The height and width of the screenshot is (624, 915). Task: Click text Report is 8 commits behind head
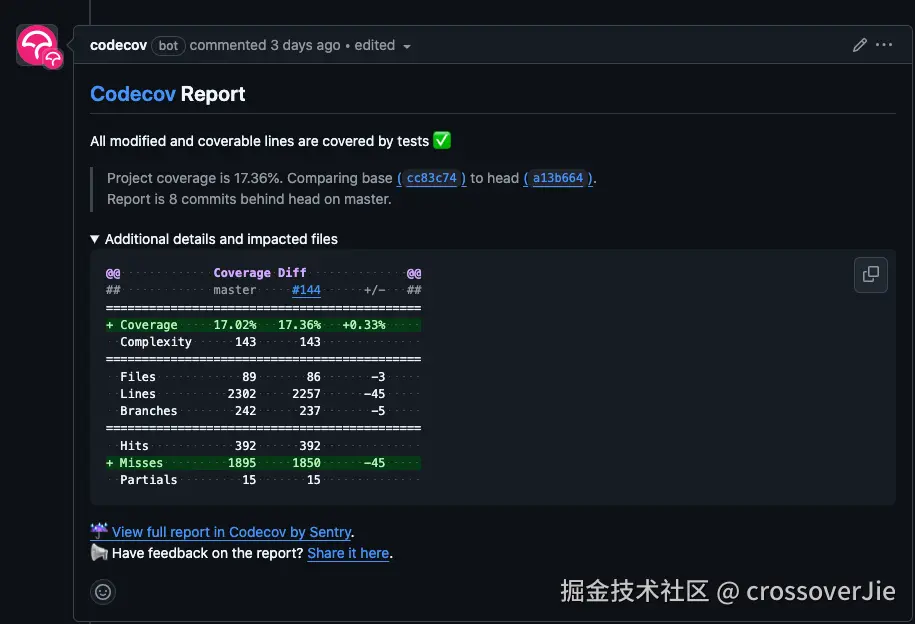(249, 199)
